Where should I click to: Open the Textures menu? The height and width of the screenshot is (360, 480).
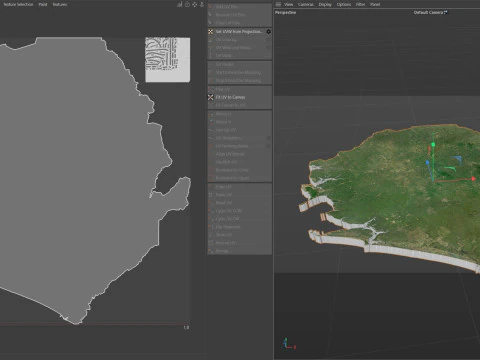(60, 4)
